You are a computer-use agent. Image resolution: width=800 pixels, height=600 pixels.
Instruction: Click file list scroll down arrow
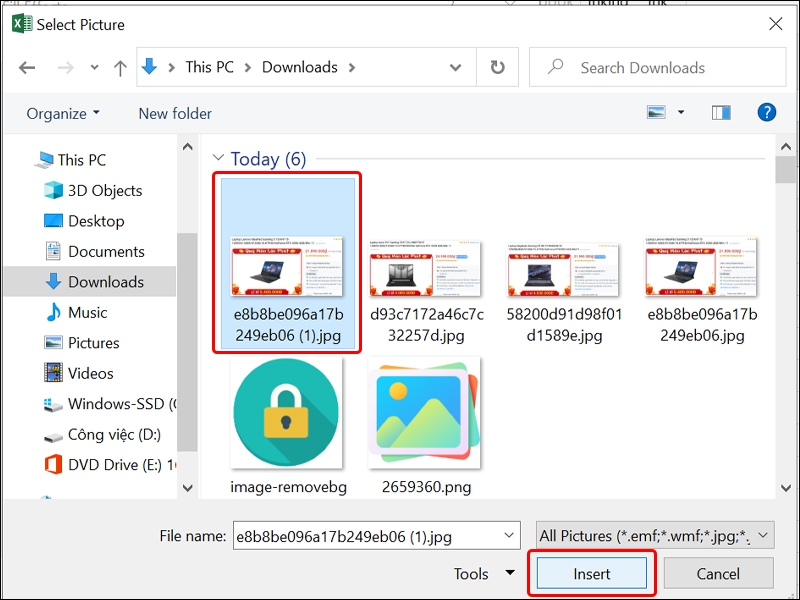tap(786, 488)
